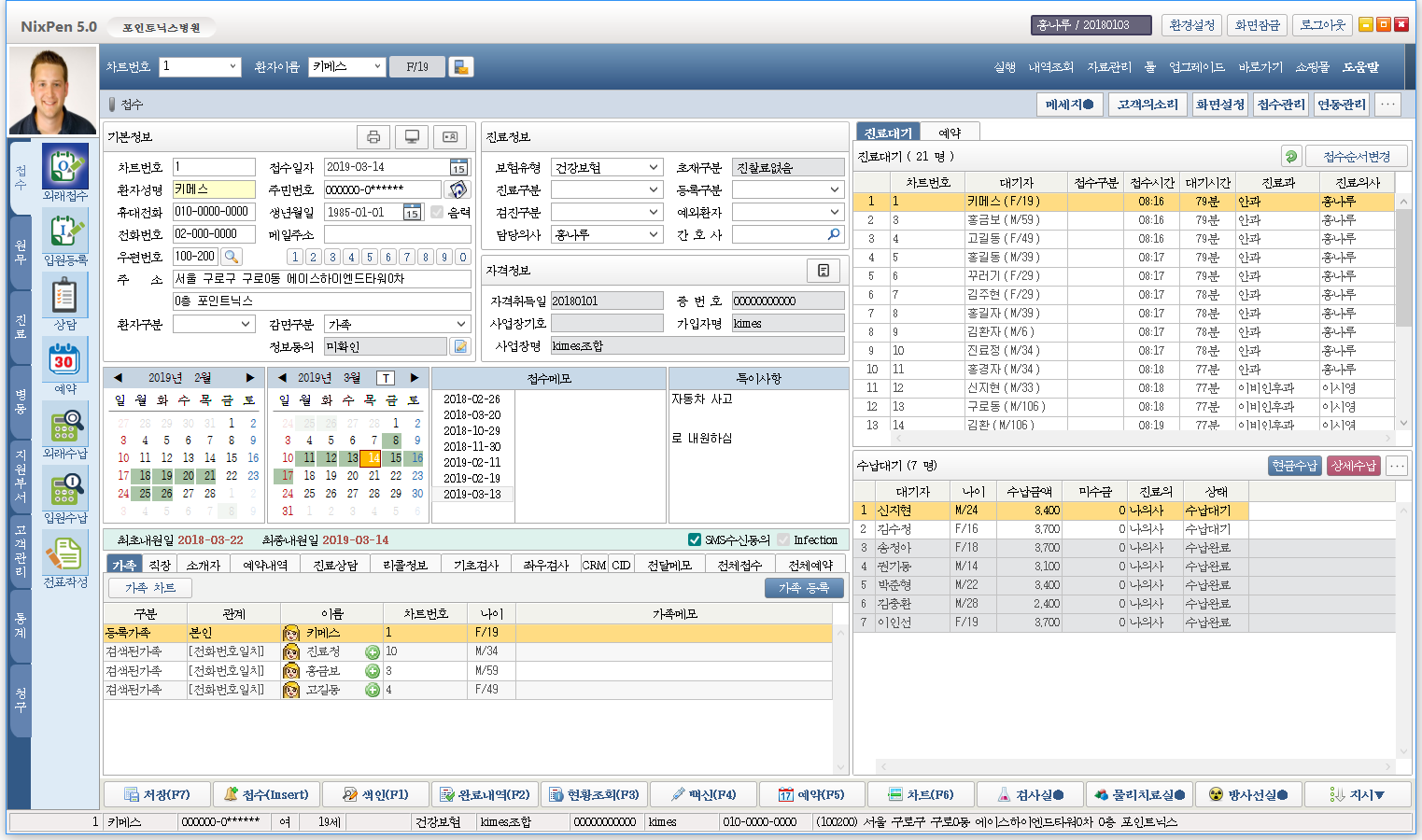
Task: Open the 예약 calendar icon in sidebar
Action: (x=64, y=360)
